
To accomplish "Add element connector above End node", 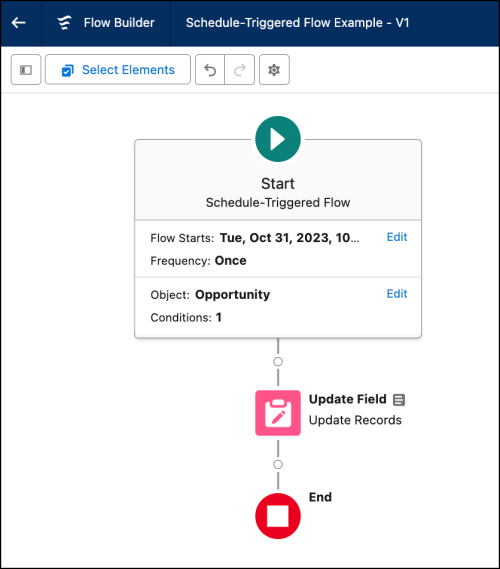I will 278,464.
